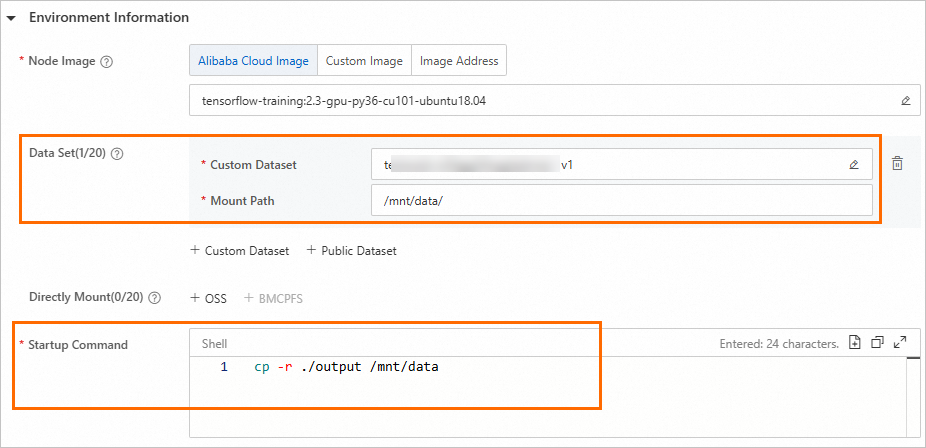Add a Public Dataset

[351, 251]
